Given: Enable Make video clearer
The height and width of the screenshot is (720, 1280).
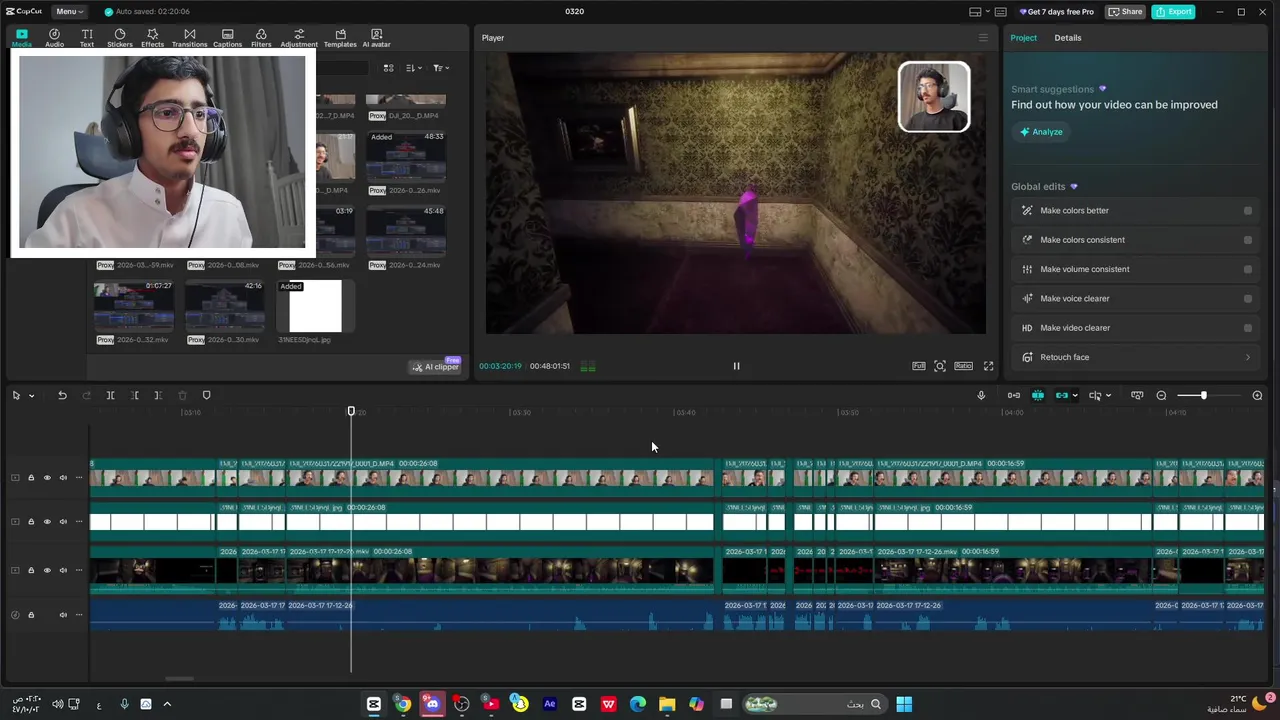Looking at the screenshot, I should [x=1247, y=328].
